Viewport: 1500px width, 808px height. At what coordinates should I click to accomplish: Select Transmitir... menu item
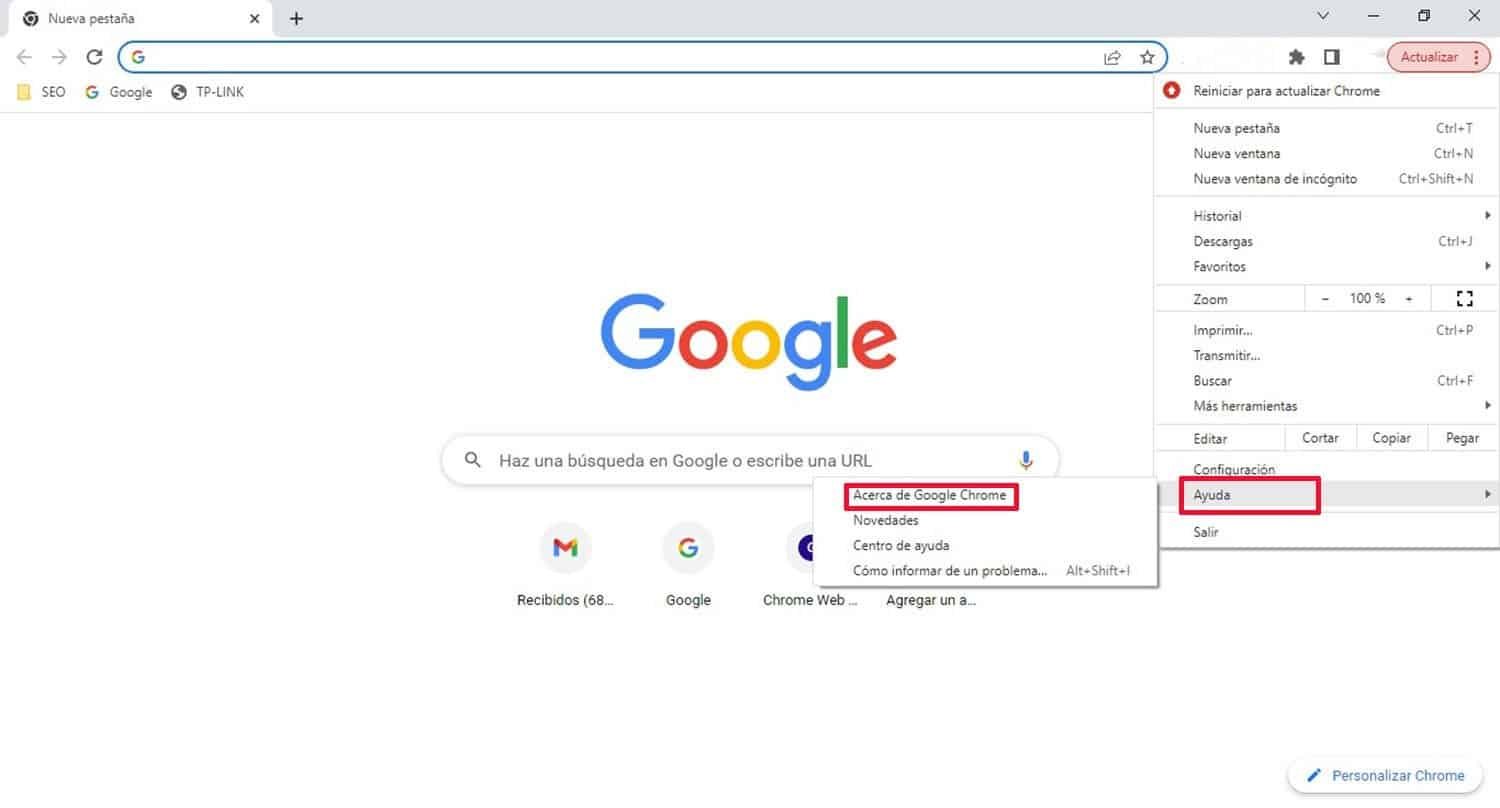click(1326, 355)
